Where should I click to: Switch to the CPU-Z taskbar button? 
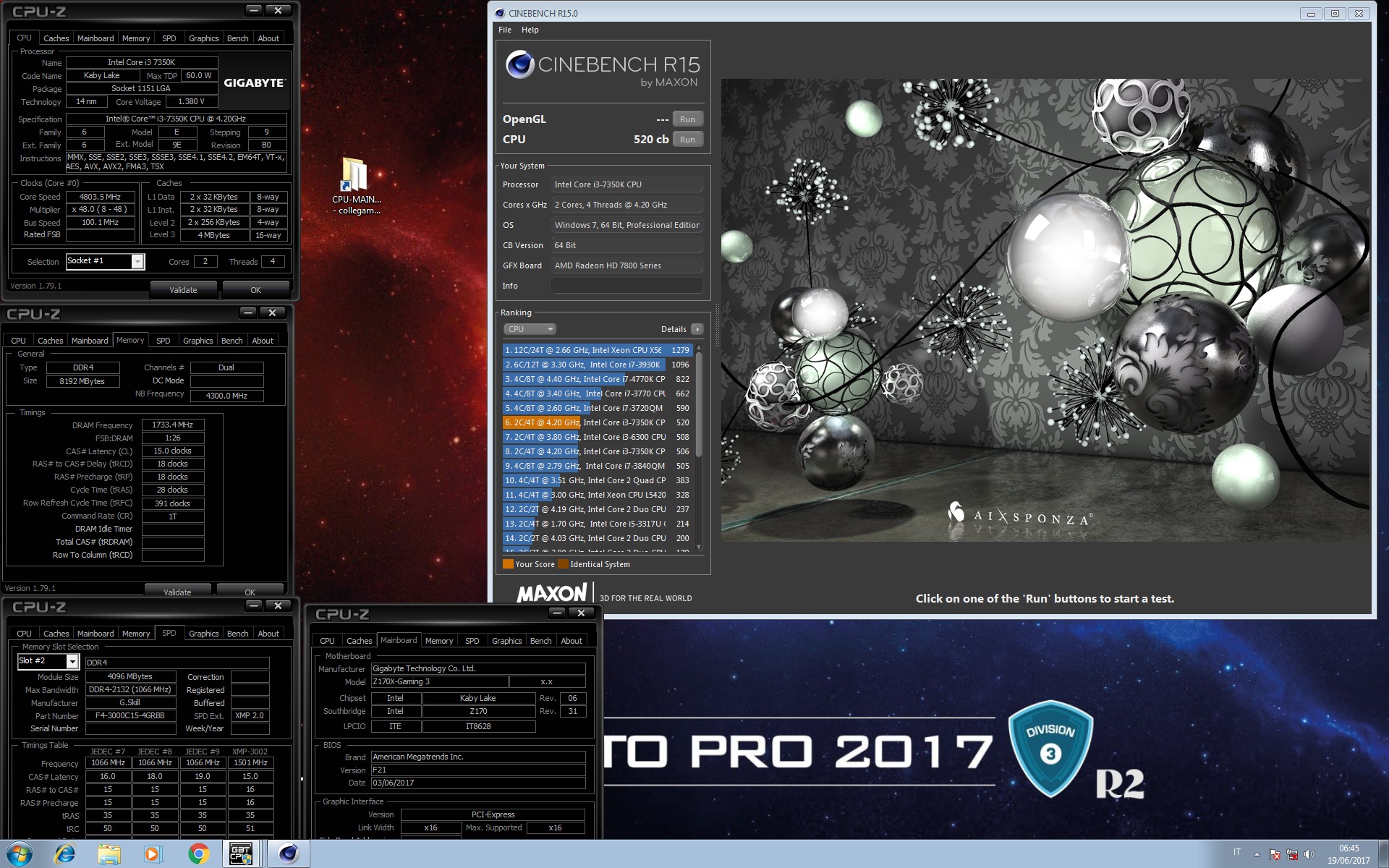(241, 854)
